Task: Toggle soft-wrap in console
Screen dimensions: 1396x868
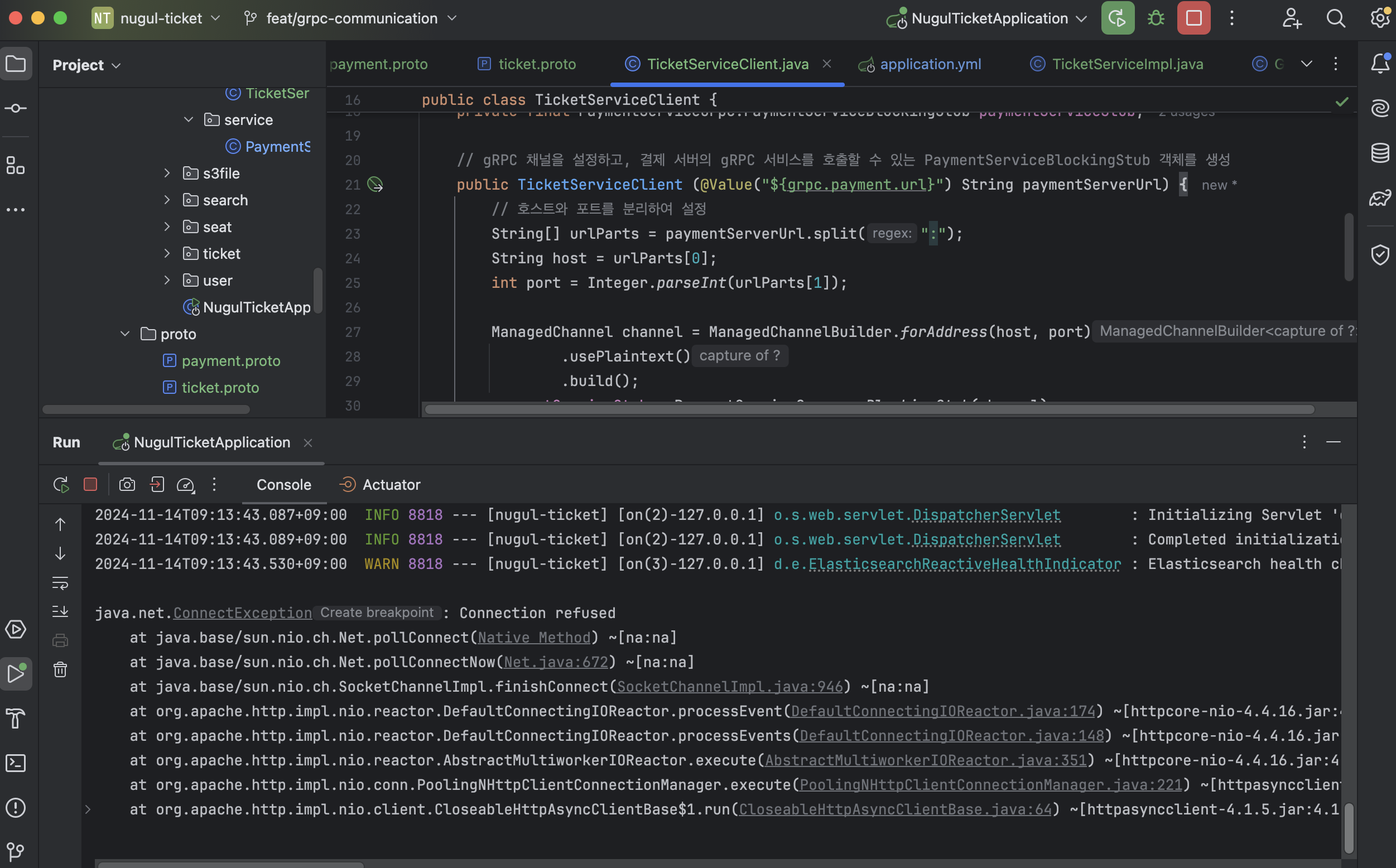Action: pyautogui.click(x=60, y=583)
